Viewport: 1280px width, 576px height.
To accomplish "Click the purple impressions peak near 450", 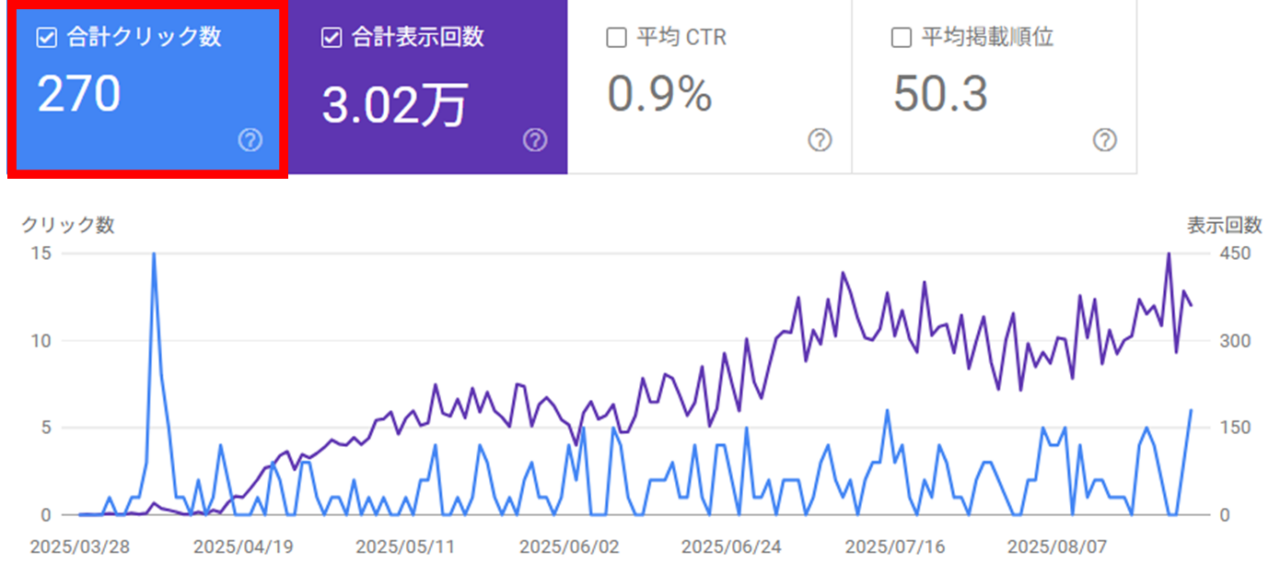I will 1168,254.
